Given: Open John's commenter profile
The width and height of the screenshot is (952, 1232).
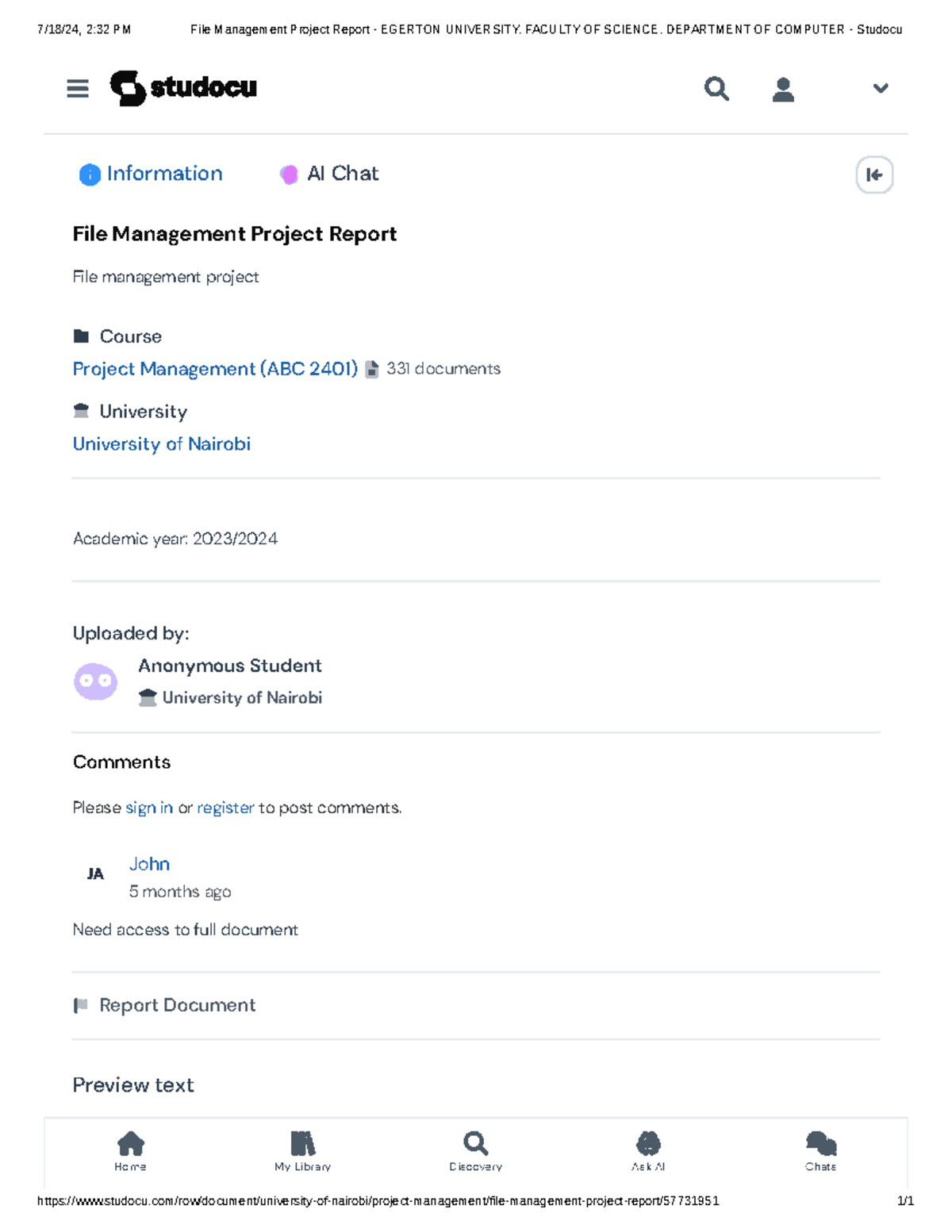Looking at the screenshot, I should pos(149,864).
